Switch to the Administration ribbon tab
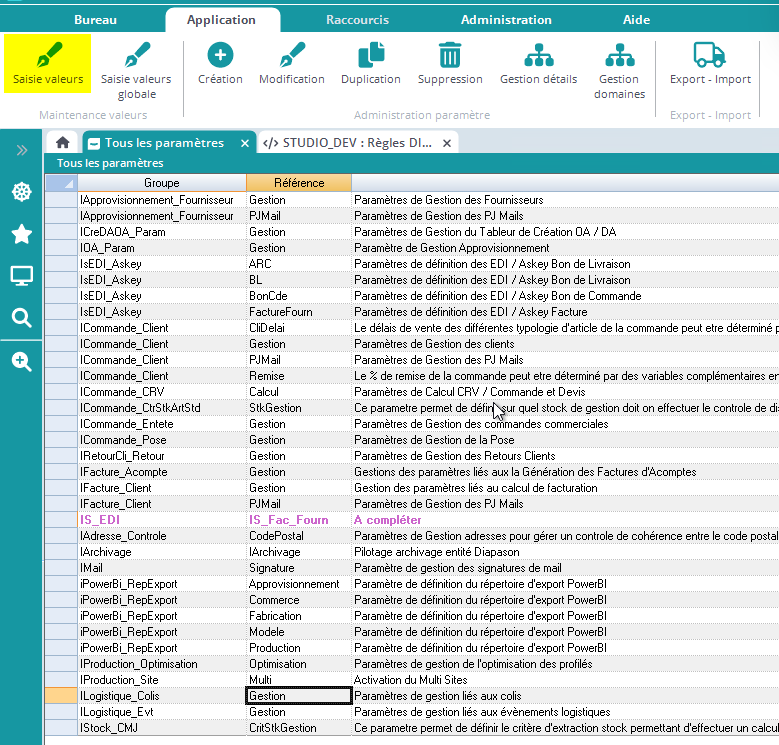 pyautogui.click(x=506, y=20)
